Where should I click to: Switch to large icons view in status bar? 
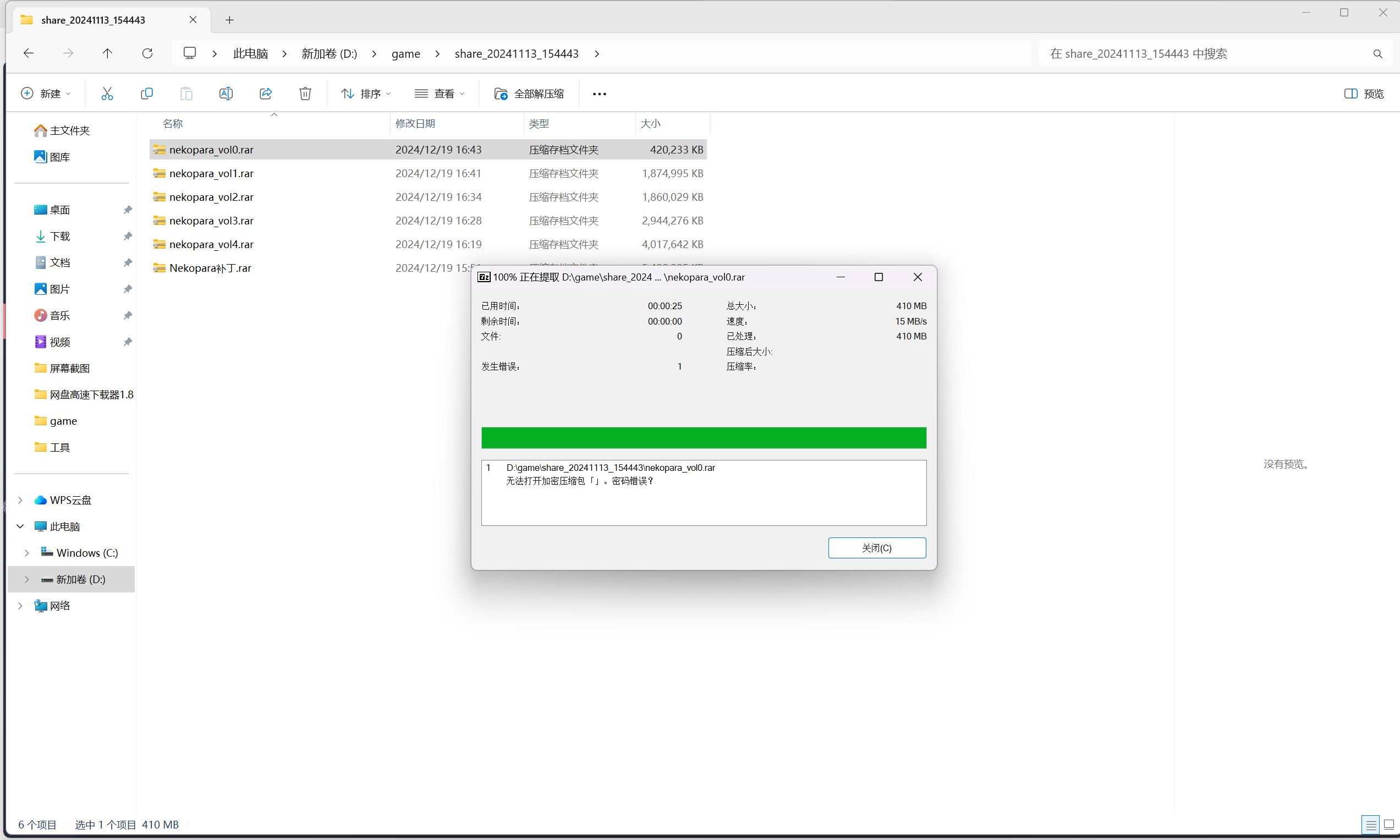1388,825
